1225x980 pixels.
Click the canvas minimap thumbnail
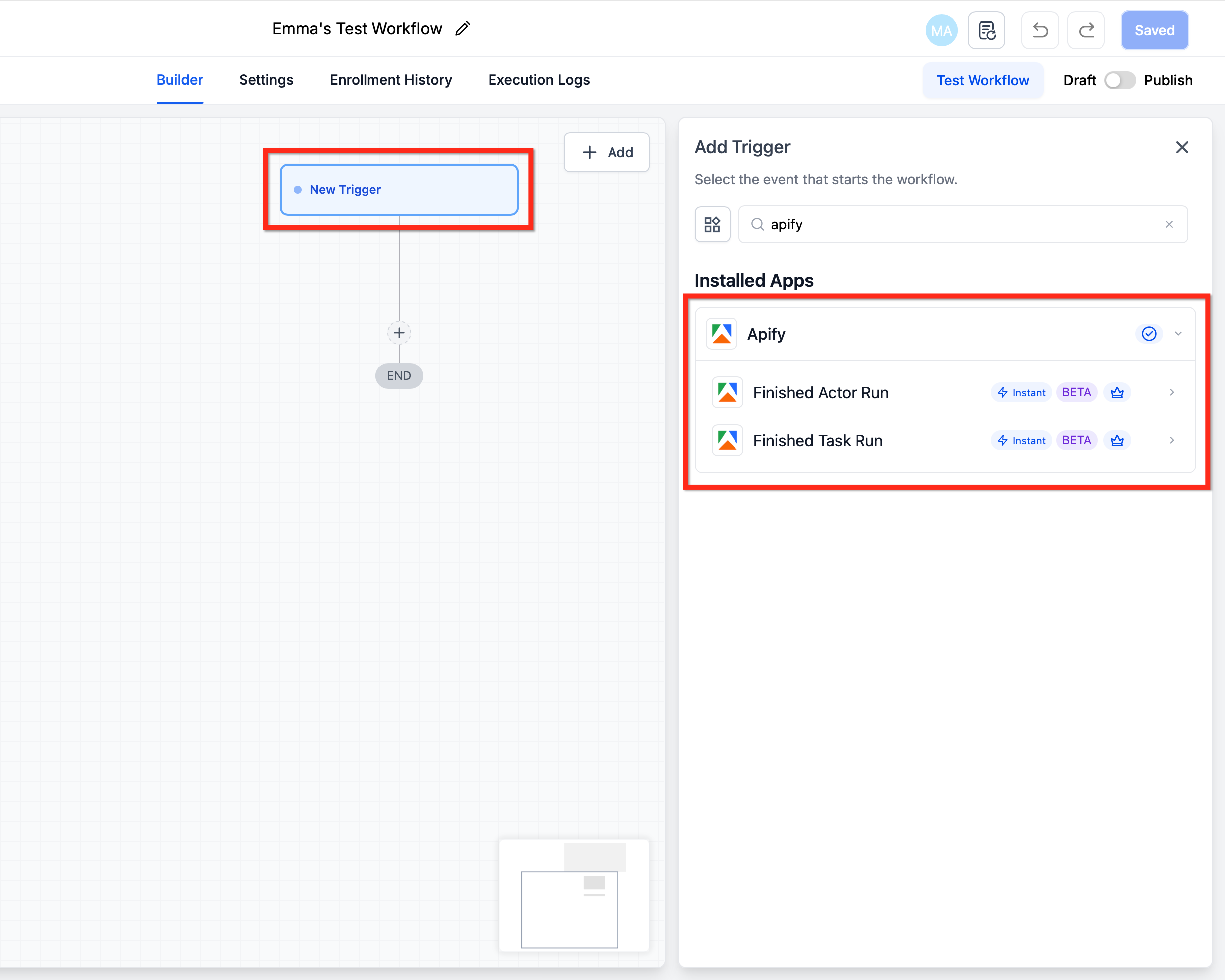pyautogui.click(x=574, y=895)
